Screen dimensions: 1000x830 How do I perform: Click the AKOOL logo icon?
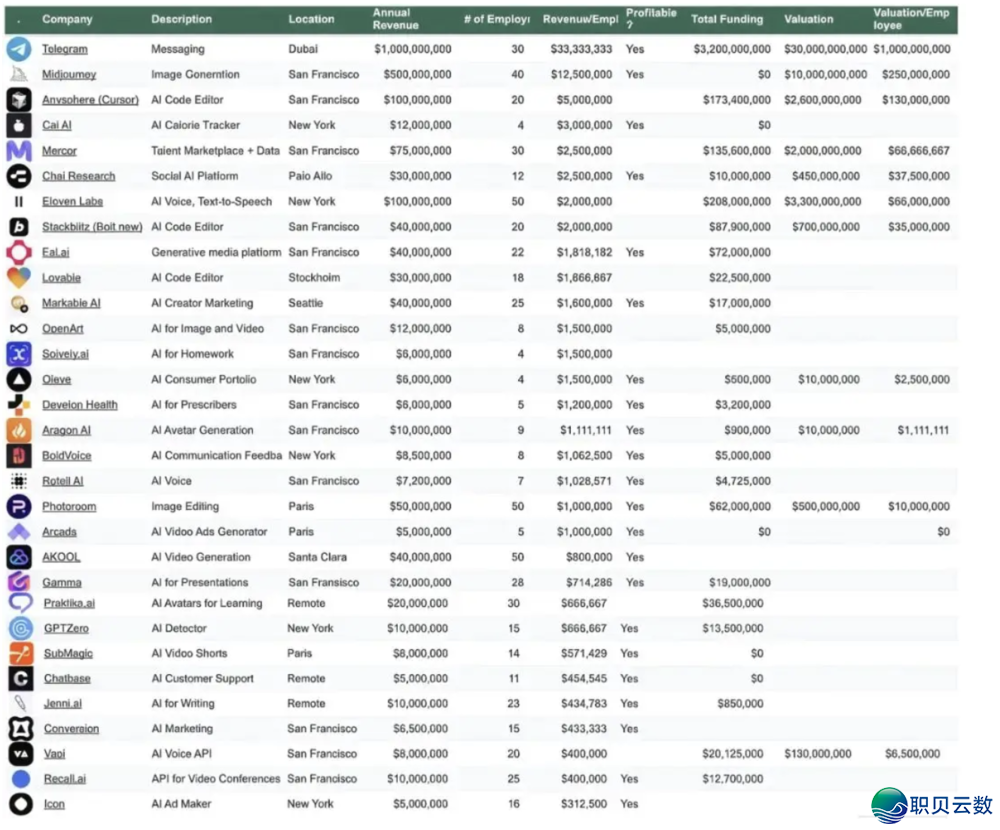tap(19, 557)
